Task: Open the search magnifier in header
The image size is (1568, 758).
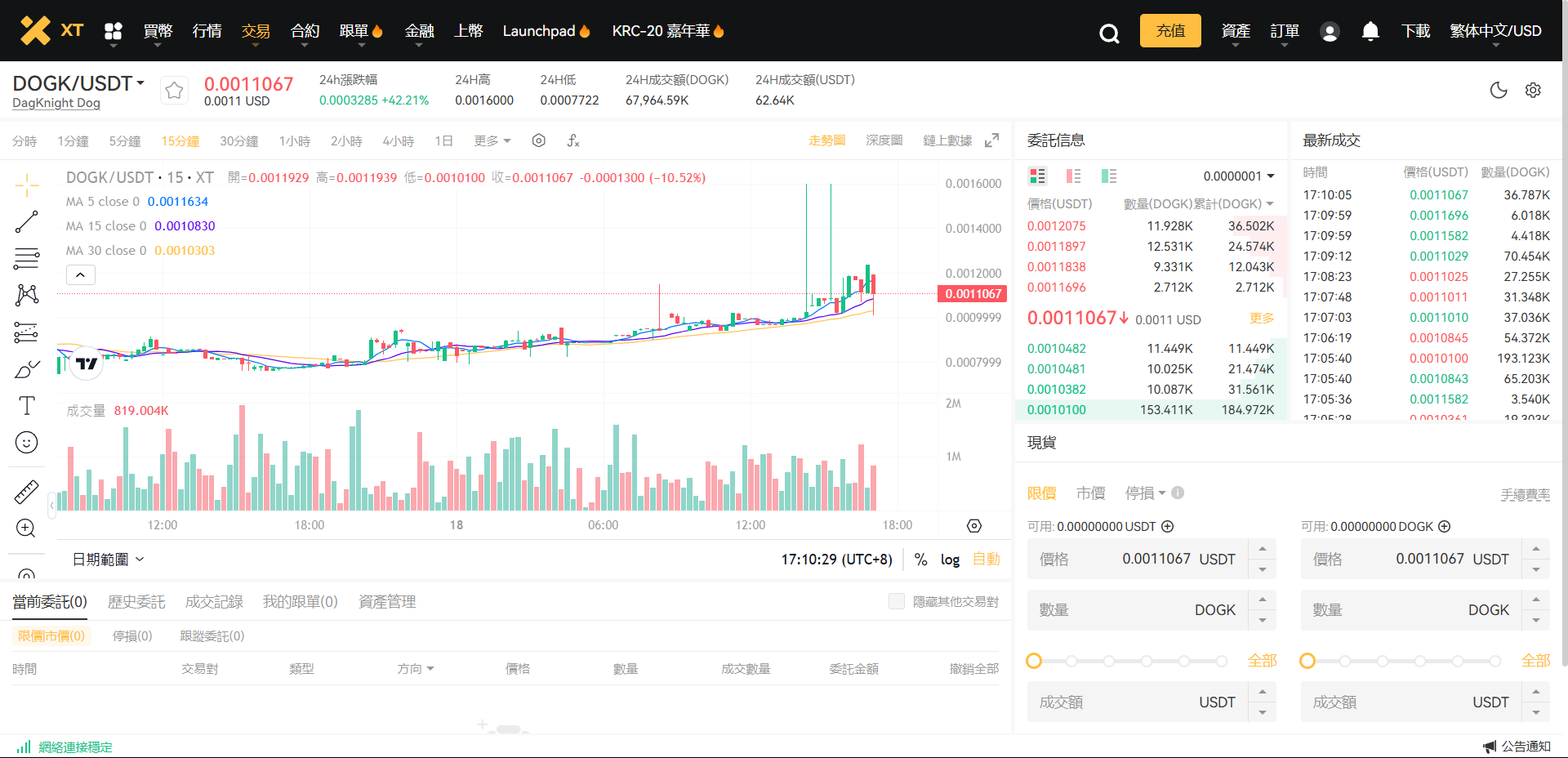Action: point(1109,33)
